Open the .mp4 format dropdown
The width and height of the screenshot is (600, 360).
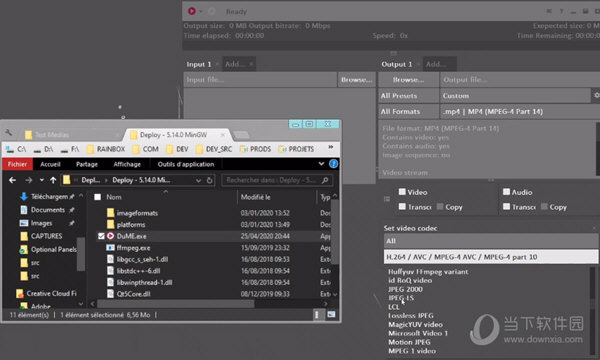tap(520, 111)
